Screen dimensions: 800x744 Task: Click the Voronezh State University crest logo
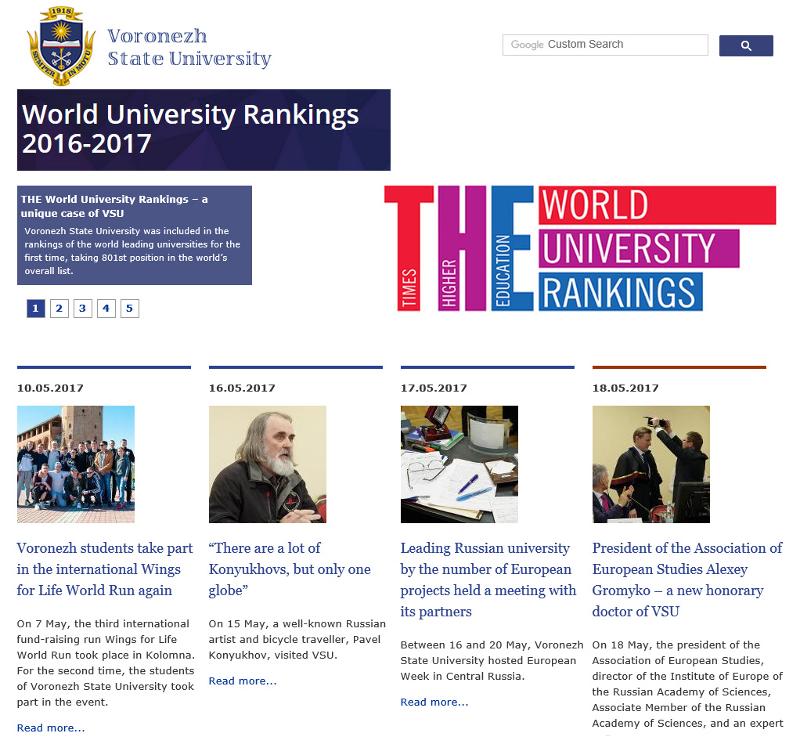60,46
